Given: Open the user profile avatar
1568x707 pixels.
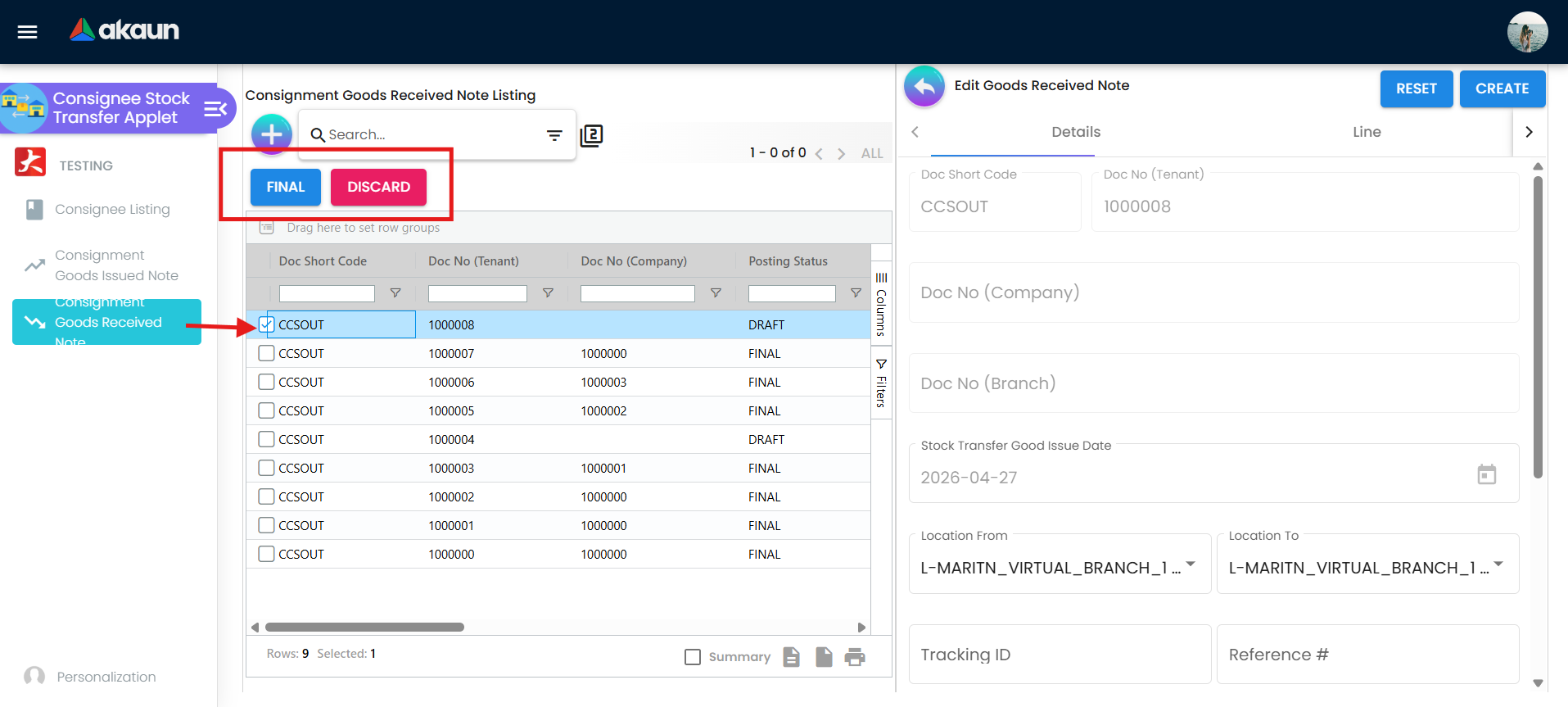Looking at the screenshot, I should [1527, 32].
